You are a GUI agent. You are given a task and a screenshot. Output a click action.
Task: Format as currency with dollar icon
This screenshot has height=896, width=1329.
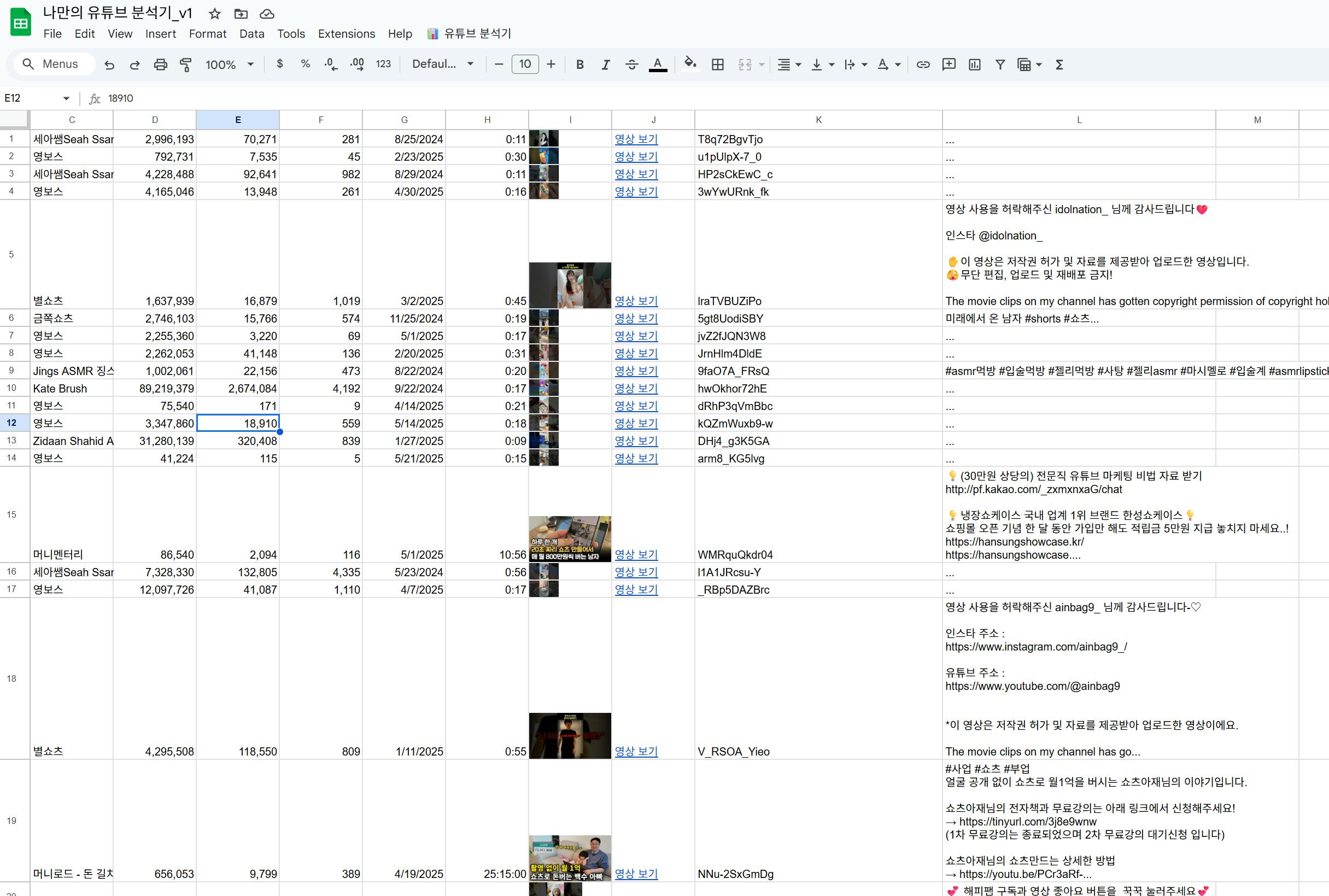point(279,64)
